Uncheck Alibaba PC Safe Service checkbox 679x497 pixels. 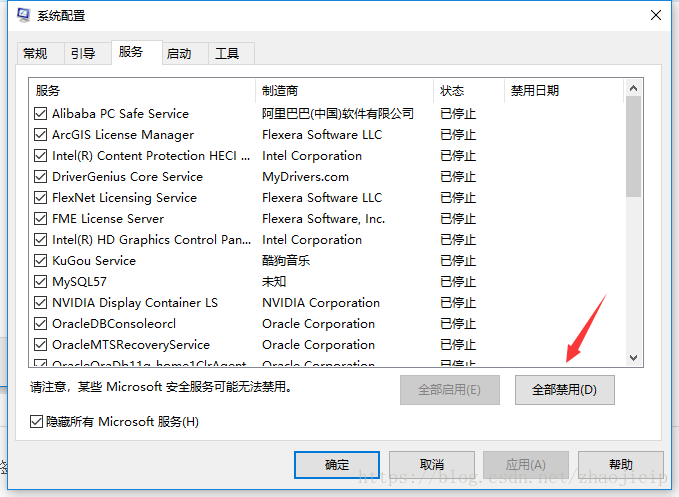[x=40, y=114]
